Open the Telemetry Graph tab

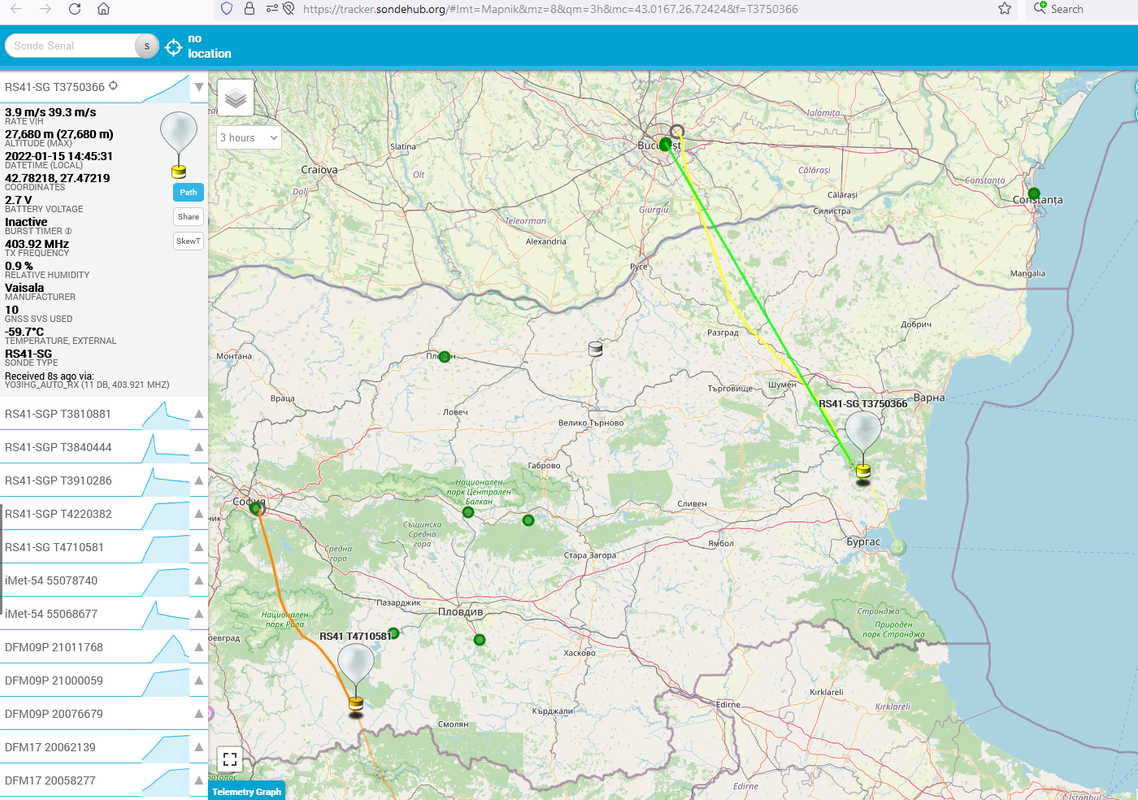pos(247,791)
